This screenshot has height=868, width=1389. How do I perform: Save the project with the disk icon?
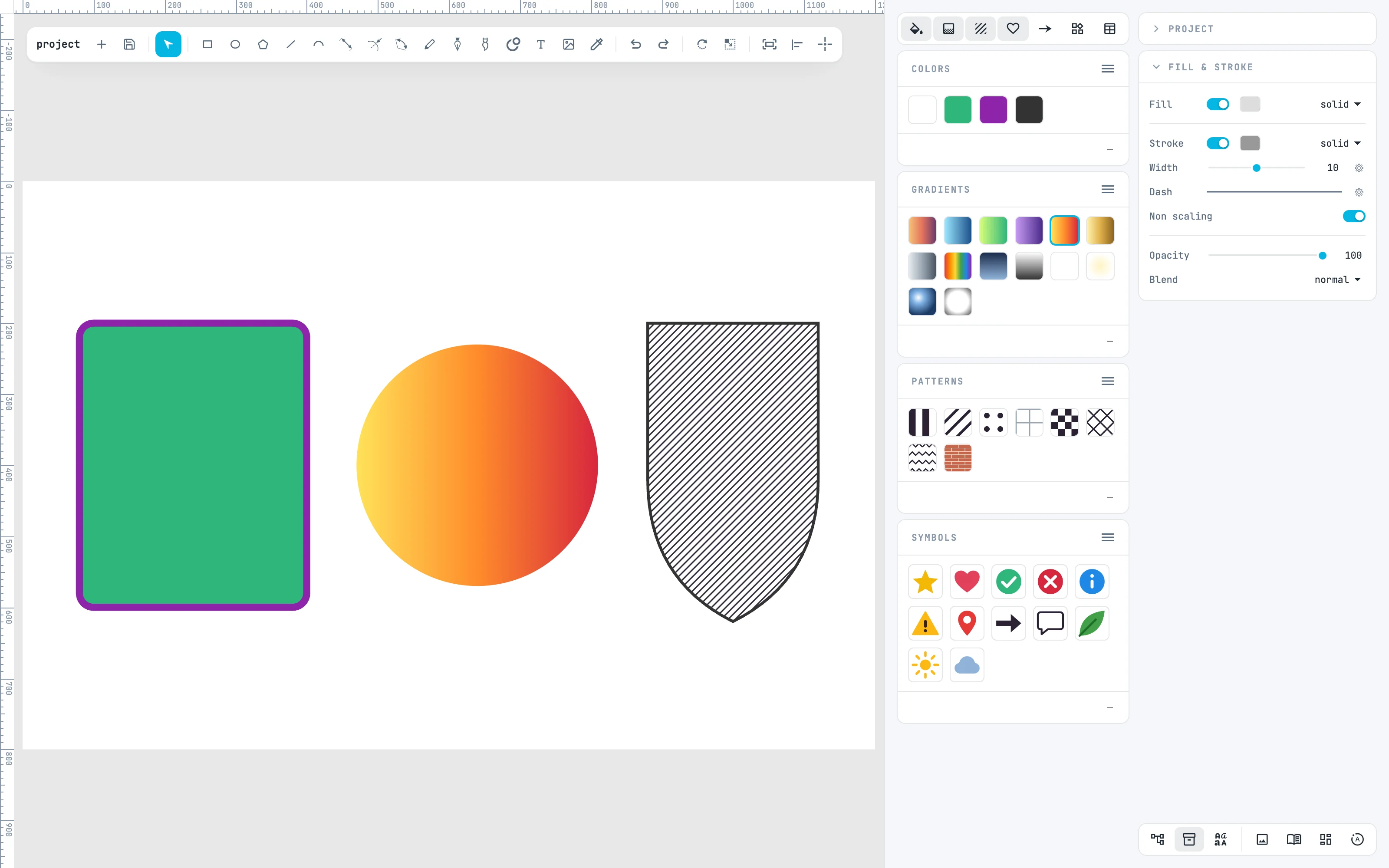point(129,44)
